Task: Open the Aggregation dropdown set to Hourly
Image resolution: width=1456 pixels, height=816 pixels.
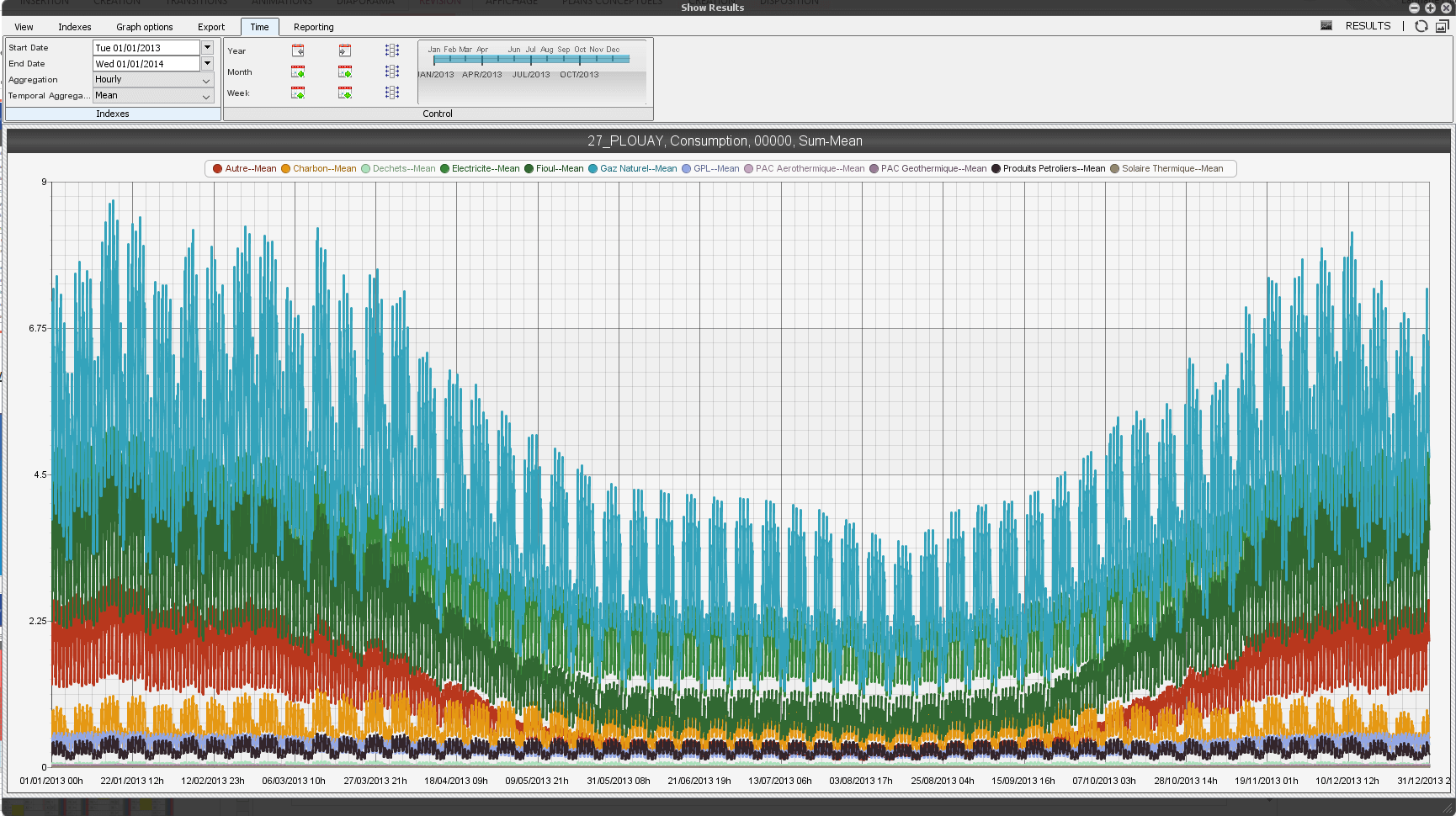Action: point(152,80)
